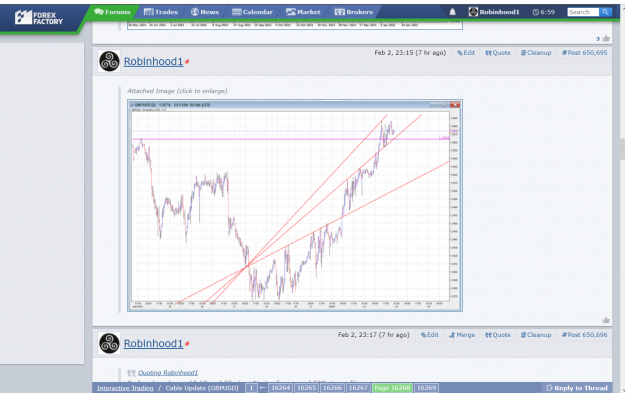625x393 pixels.
Task: Open the Forums tab
Action: [112, 12]
